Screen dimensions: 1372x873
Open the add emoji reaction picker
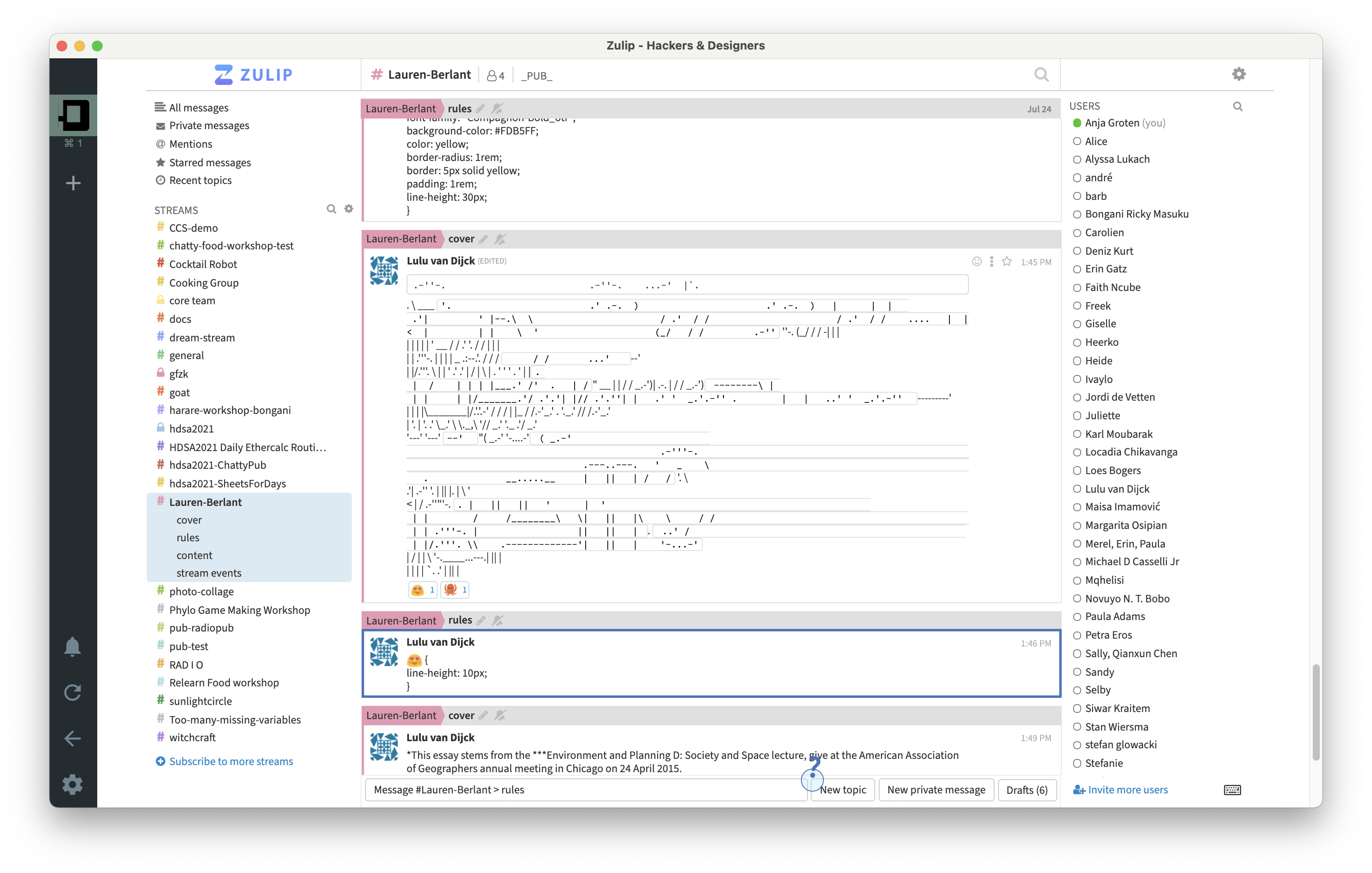[976, 262]
